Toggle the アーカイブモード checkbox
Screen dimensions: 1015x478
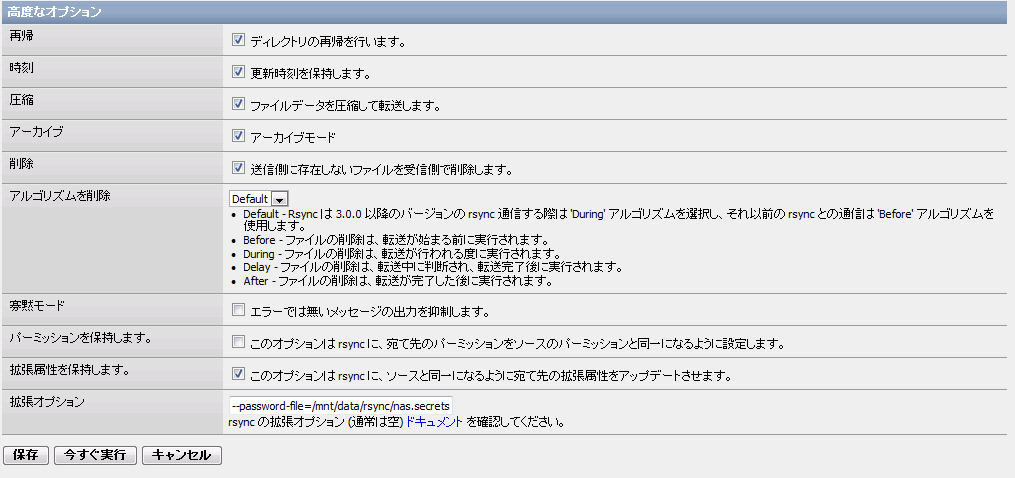[238, 136]
